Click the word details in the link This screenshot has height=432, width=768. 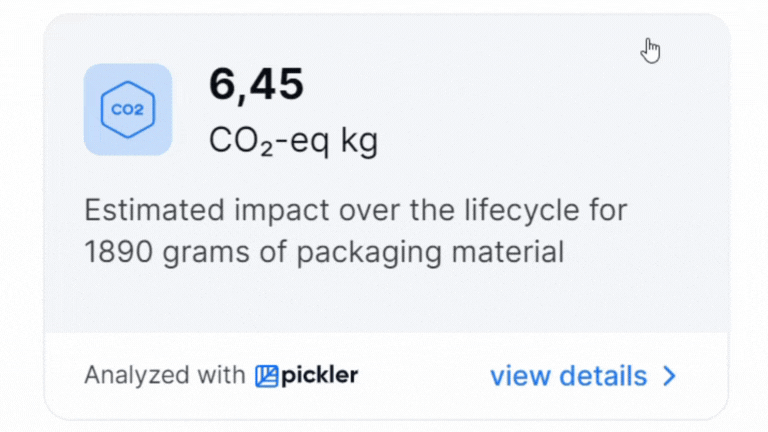(x=603, y=376)
